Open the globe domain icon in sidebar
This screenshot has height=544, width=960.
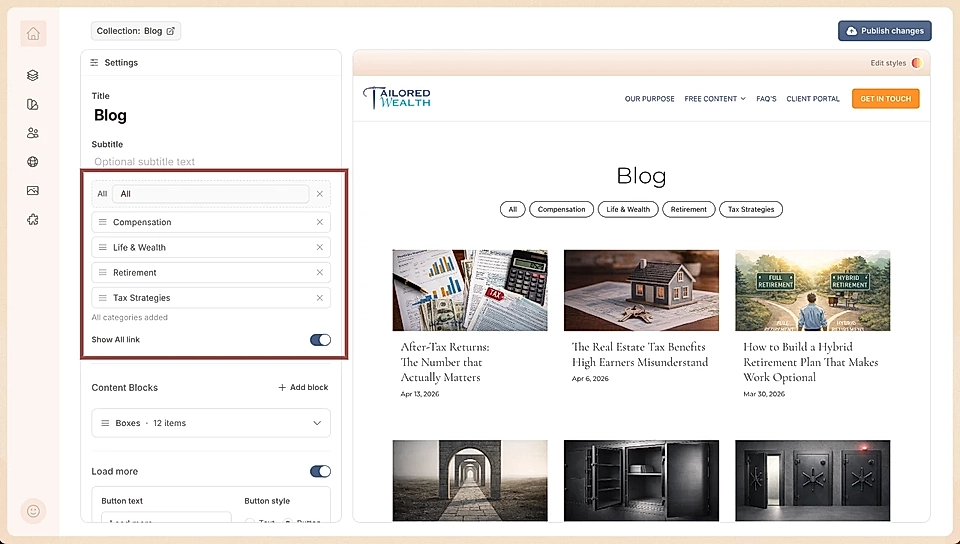coord(33,162)
